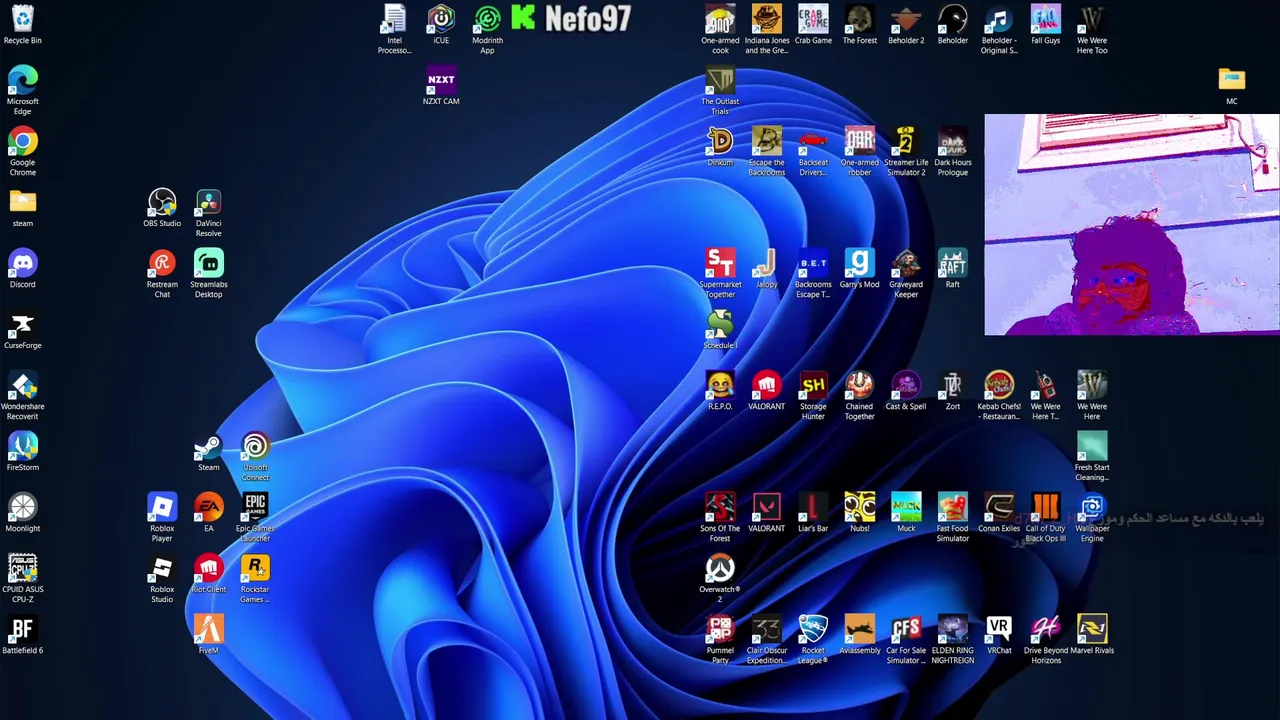Open the Conan Exiles shortcut

pos(999,513)
